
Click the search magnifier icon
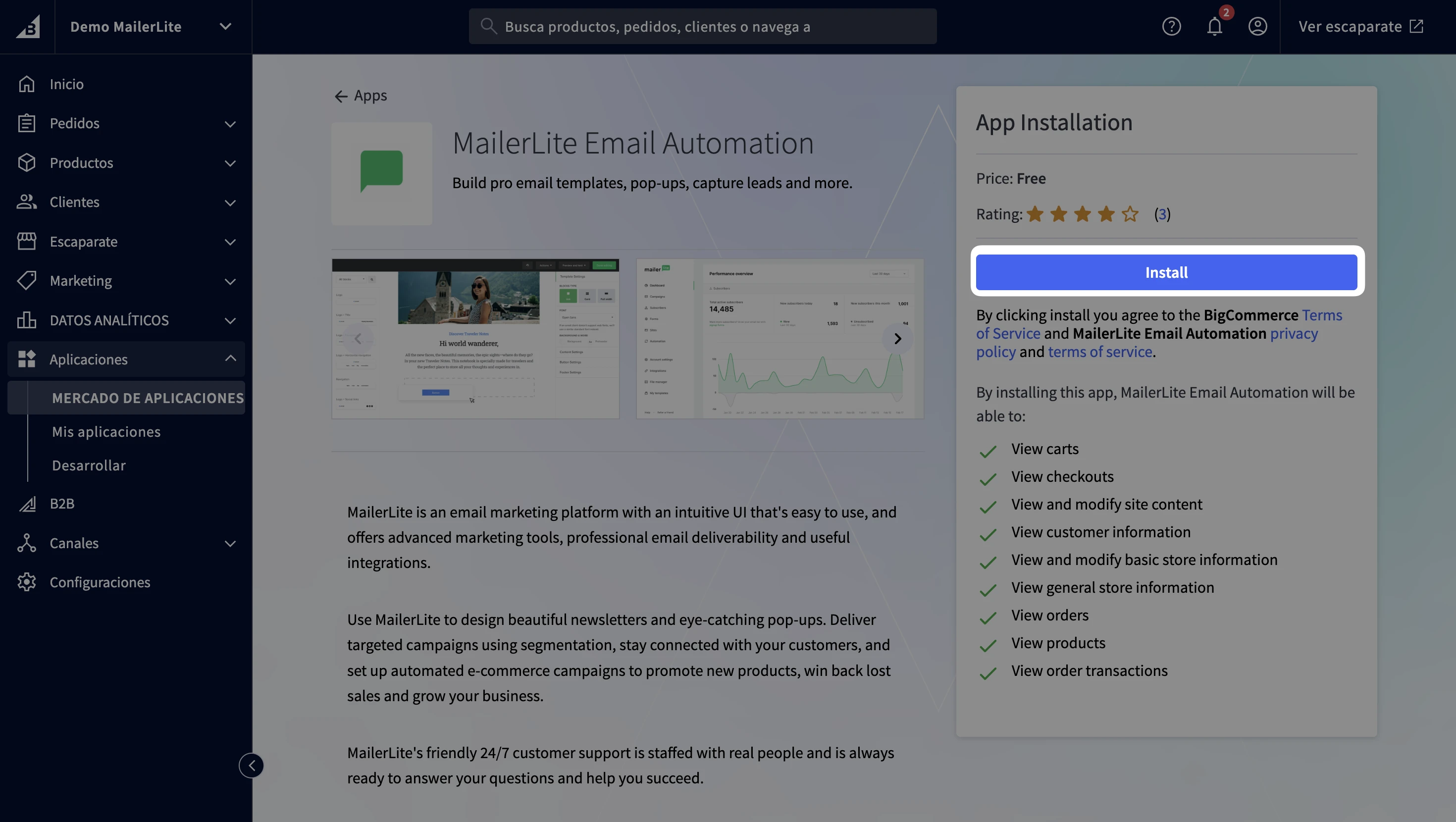tap(488, 26)
